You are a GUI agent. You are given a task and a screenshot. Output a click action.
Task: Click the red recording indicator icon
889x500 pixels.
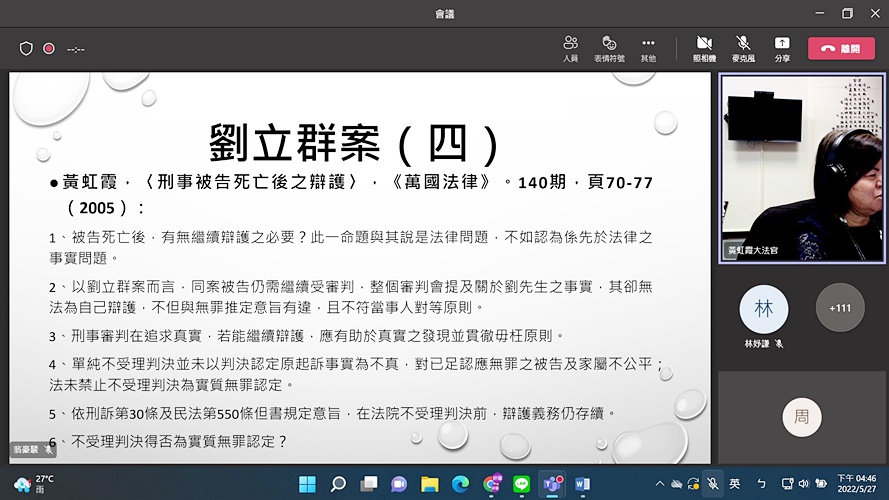coord(48,48)
